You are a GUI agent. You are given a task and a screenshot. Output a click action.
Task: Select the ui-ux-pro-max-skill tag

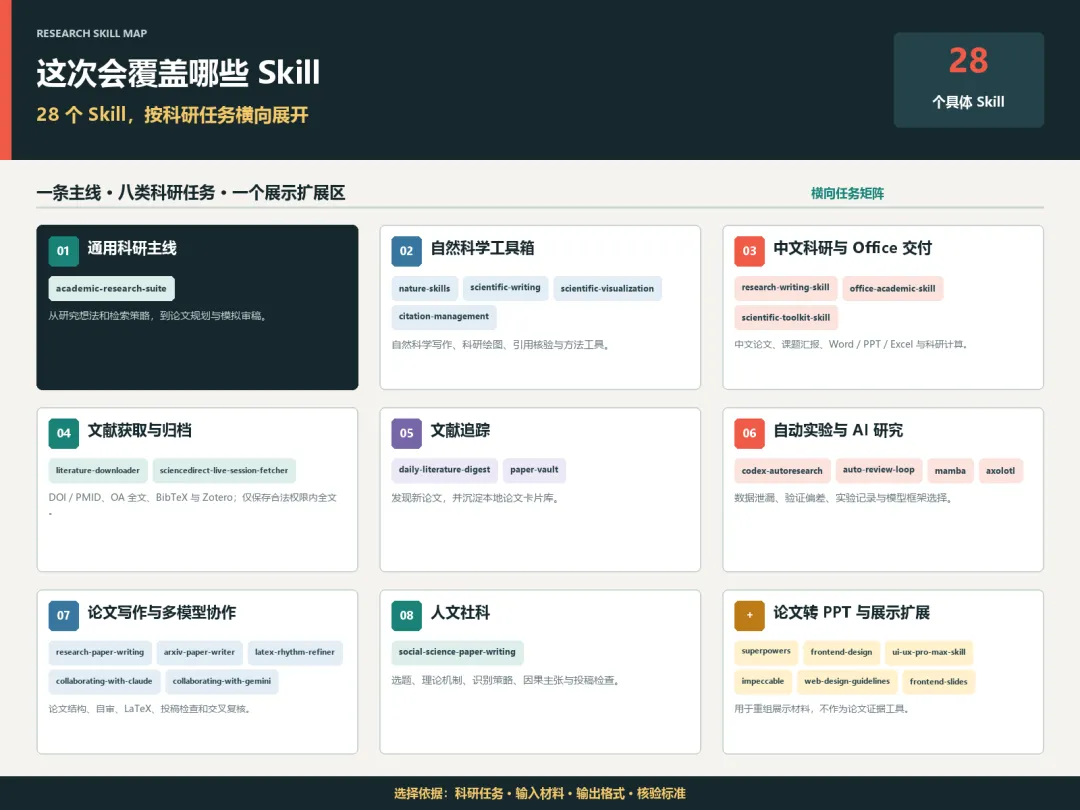point(929,652)
